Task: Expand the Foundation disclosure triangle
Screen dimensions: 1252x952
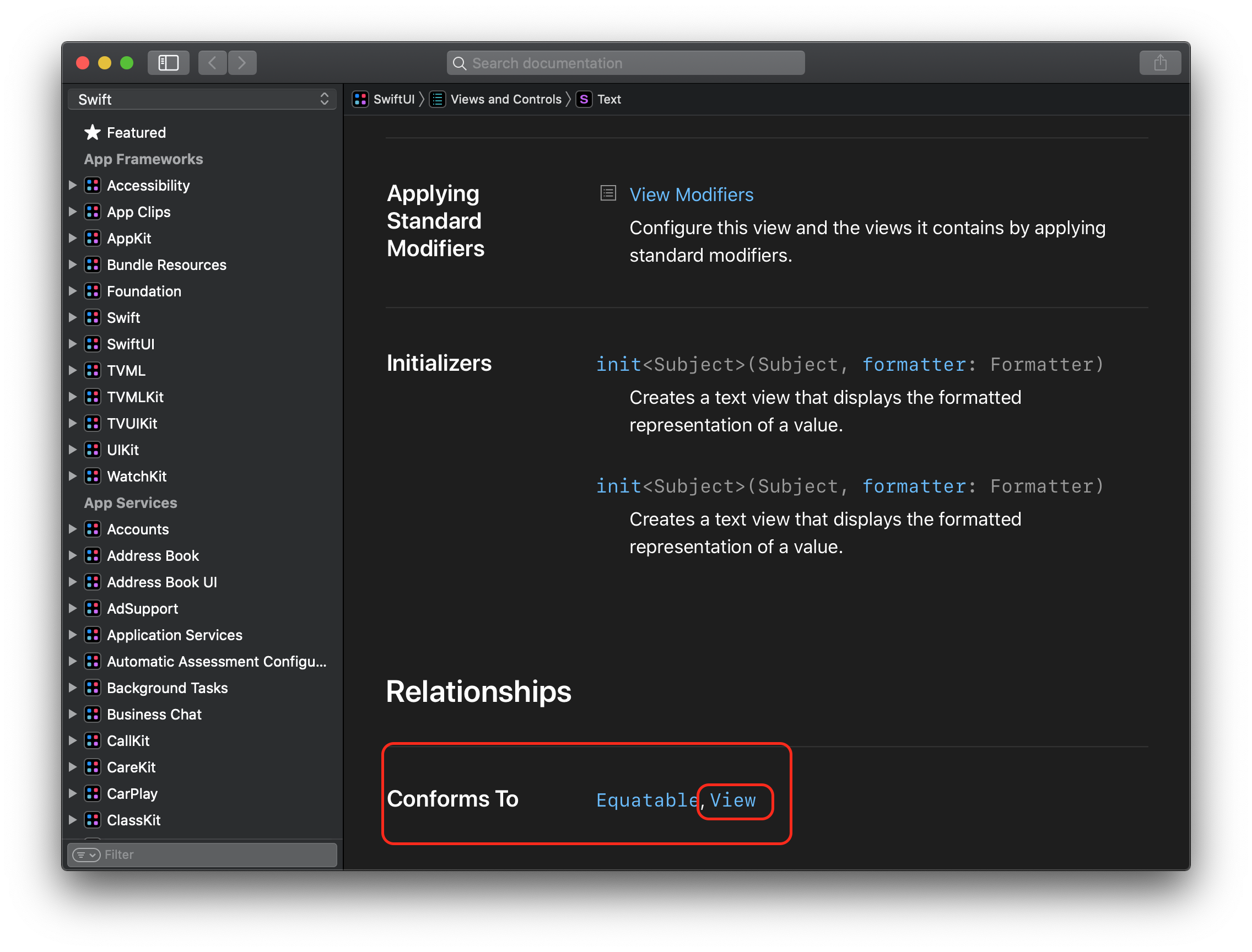Action: (x=73, y=291)
